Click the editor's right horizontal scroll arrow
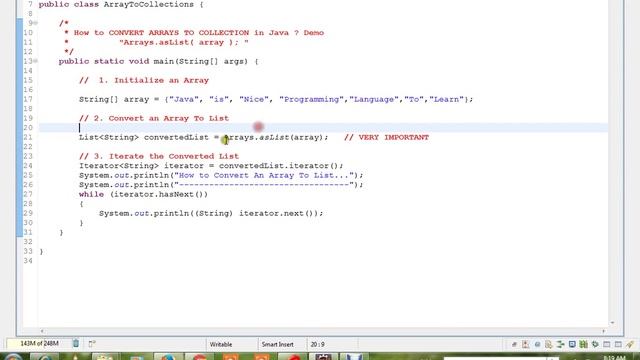Screen dimensions: 640x360 (603, 331)
